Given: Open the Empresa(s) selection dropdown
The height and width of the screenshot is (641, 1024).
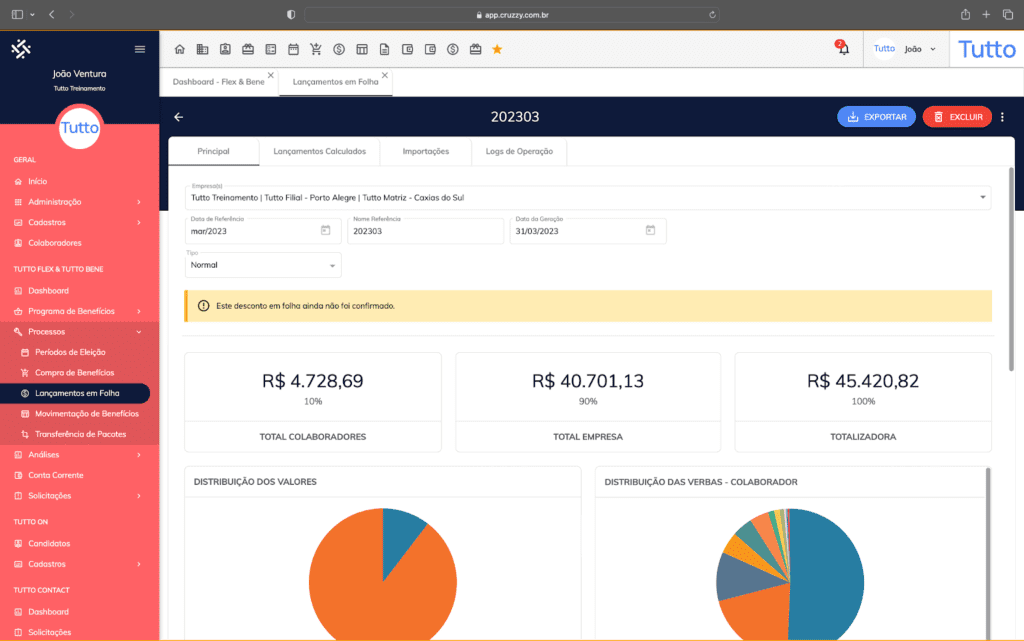Looking at the screenshot, I should 583,198.
